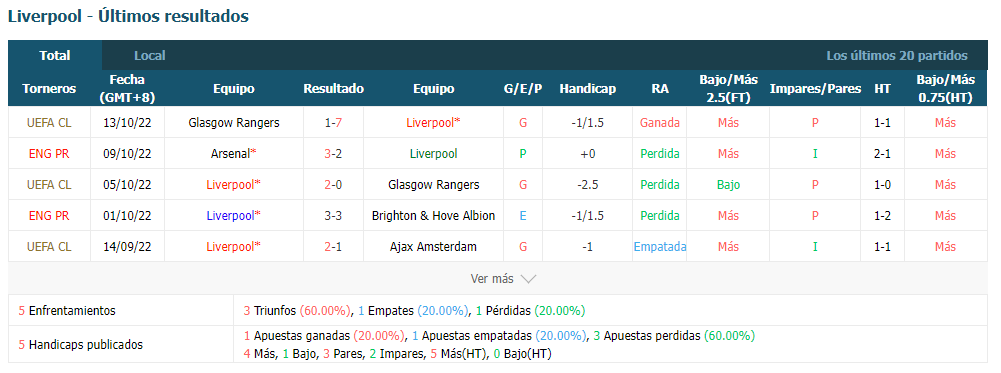
Task: Select the Arsenal team link
Action: click(234, 154)
